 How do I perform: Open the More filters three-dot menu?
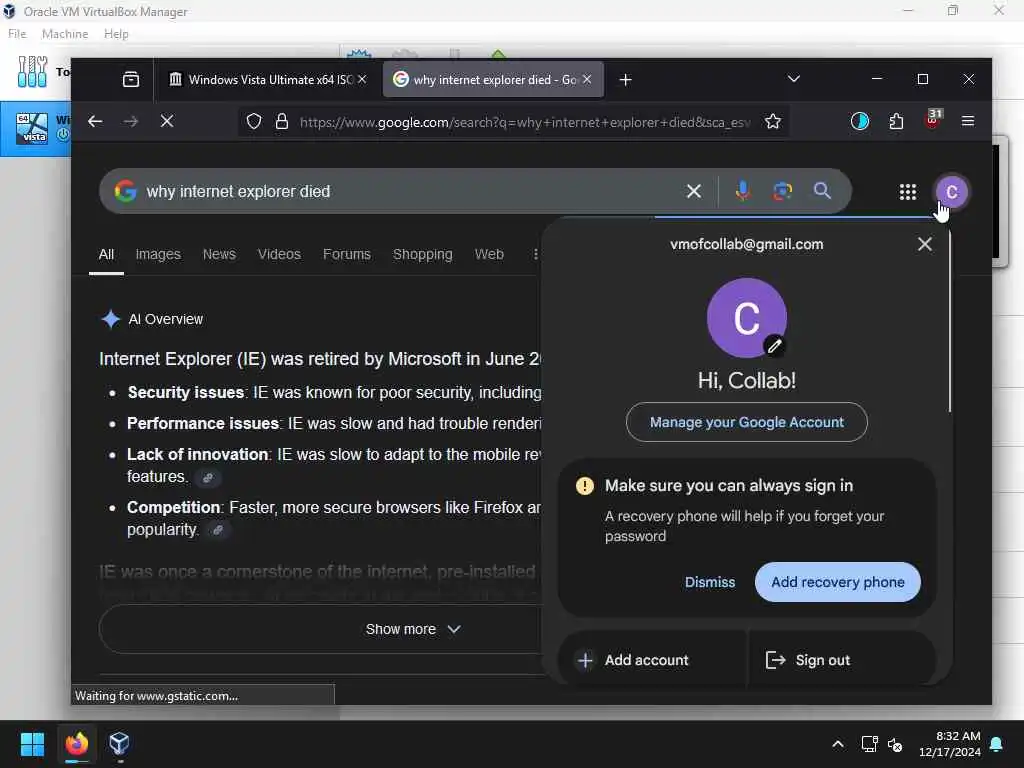click(535, 255)
